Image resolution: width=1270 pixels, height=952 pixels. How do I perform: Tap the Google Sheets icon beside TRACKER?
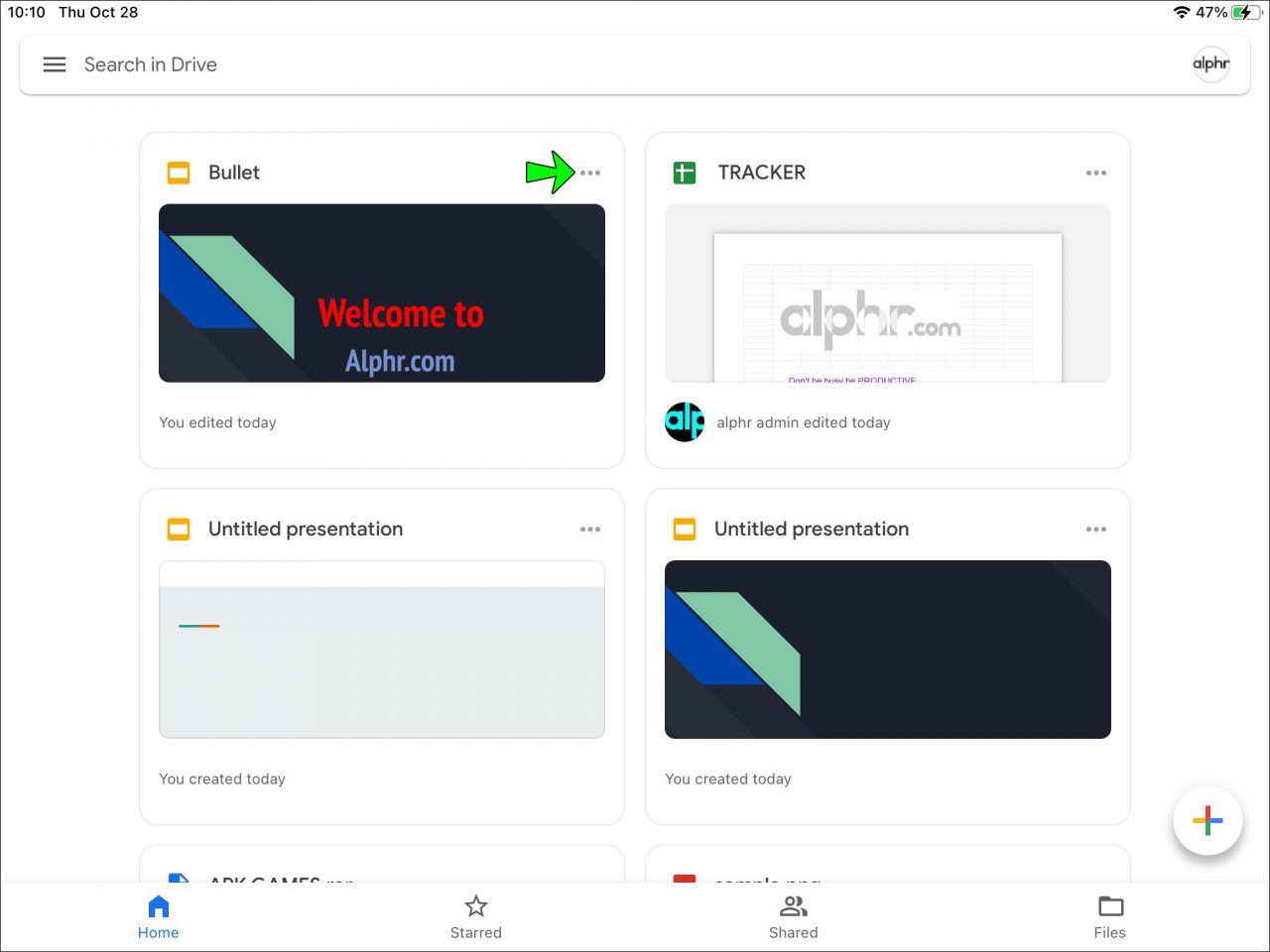684,172
